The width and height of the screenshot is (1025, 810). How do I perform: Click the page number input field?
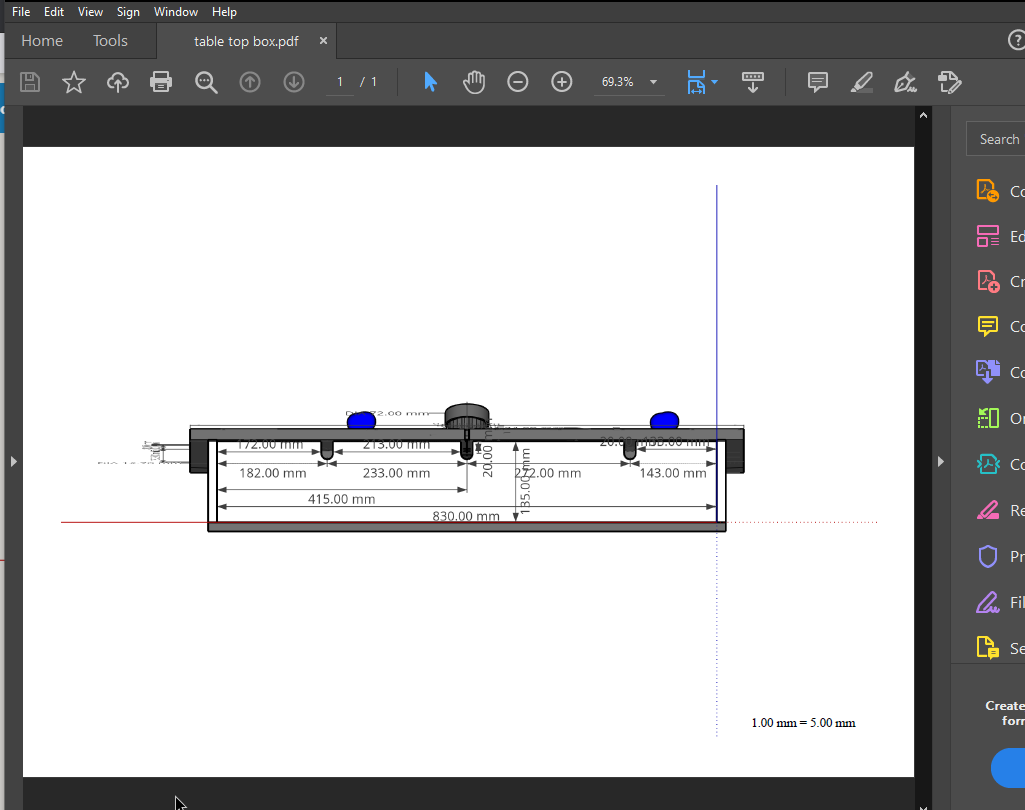(340, 82)
